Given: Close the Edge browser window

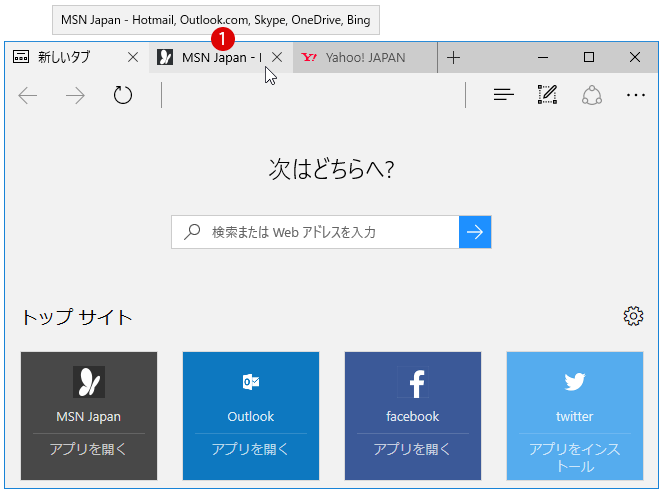Looking at the screenshot, I should pos(635,57).
